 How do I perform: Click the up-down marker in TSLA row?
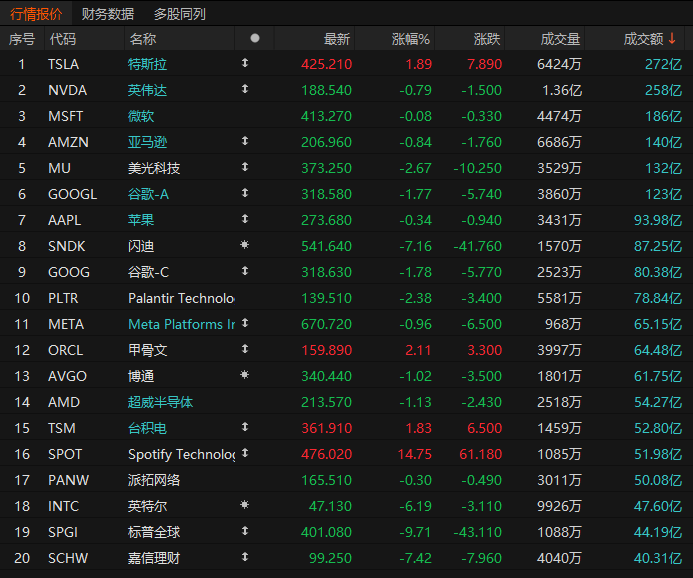[x=245, y=63]
